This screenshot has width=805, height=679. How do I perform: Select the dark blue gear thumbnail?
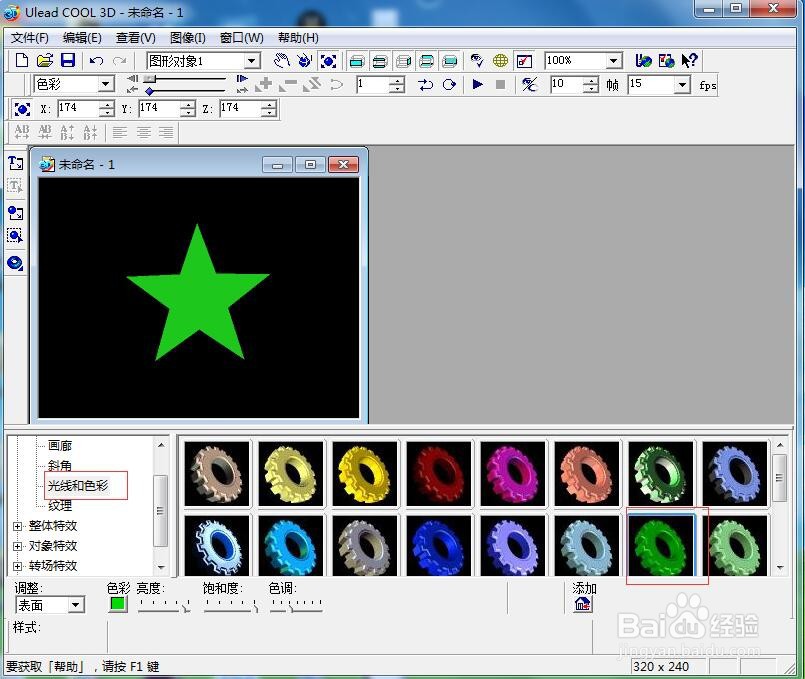(x=439, y=546)
